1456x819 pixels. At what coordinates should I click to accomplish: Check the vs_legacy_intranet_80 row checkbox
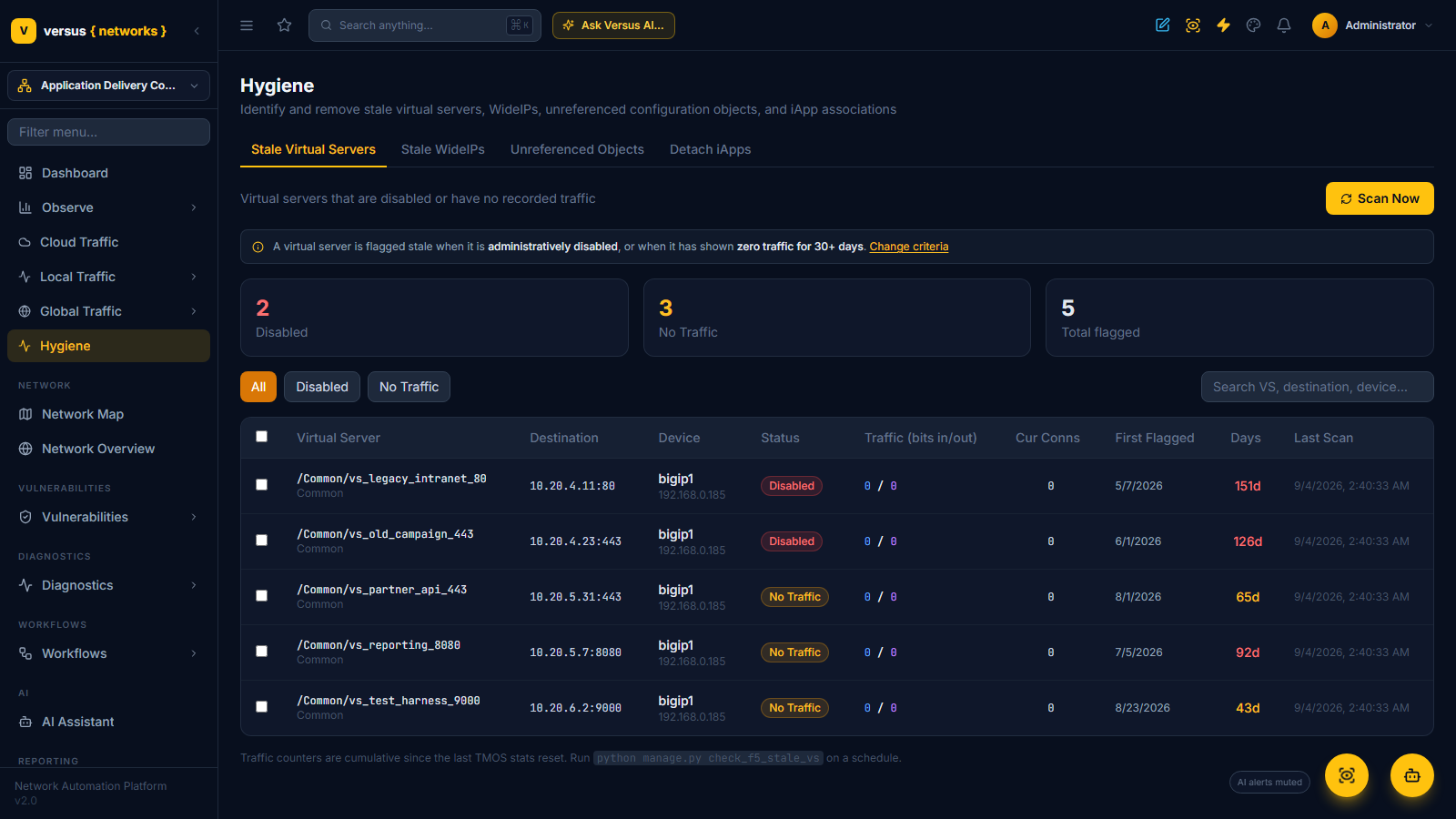click(262, 485)
